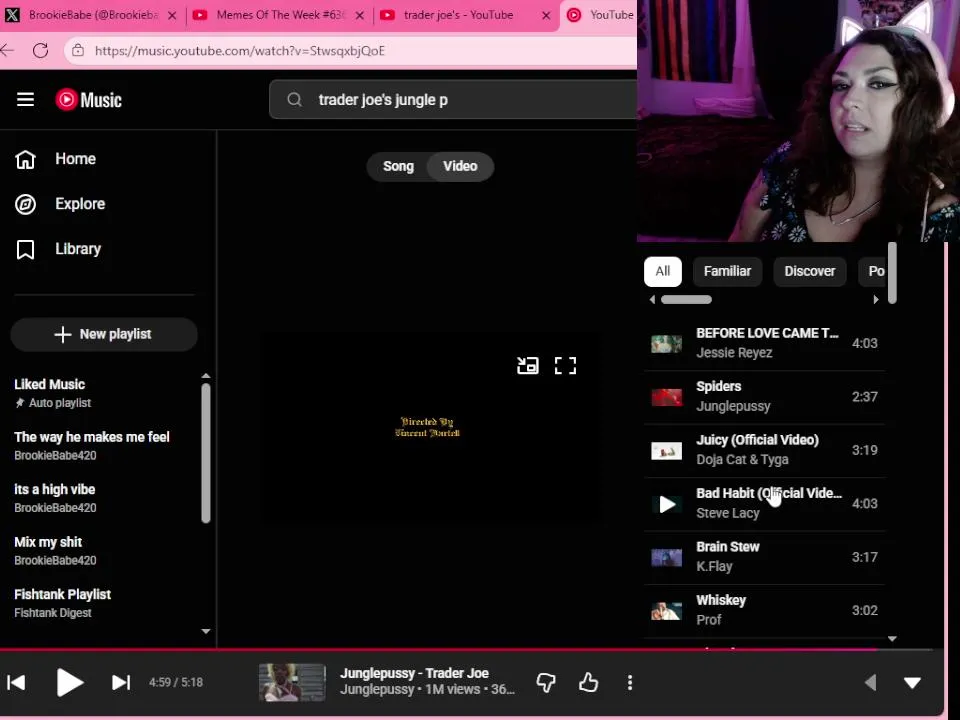Open more actions three-dot menu

[630, 682]
